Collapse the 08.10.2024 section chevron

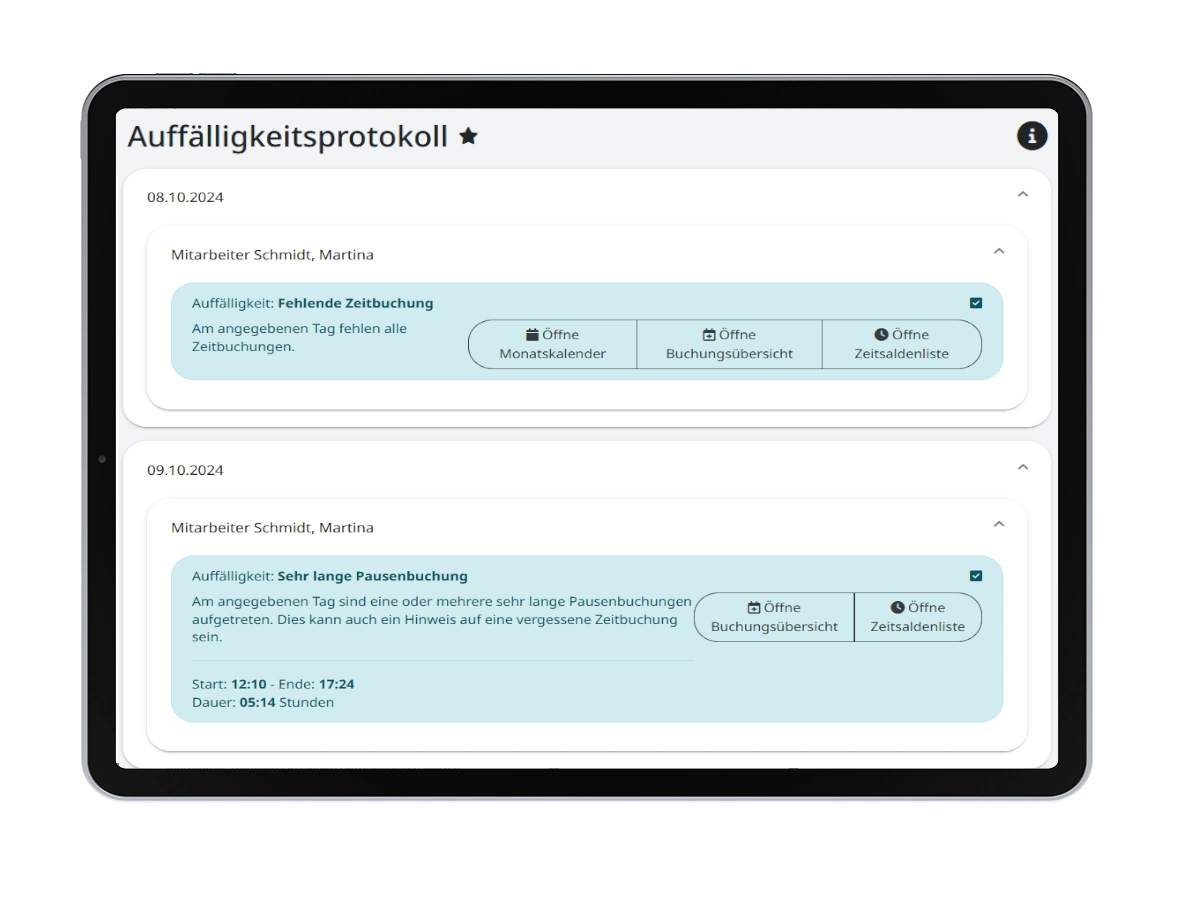click(1022, 195)
